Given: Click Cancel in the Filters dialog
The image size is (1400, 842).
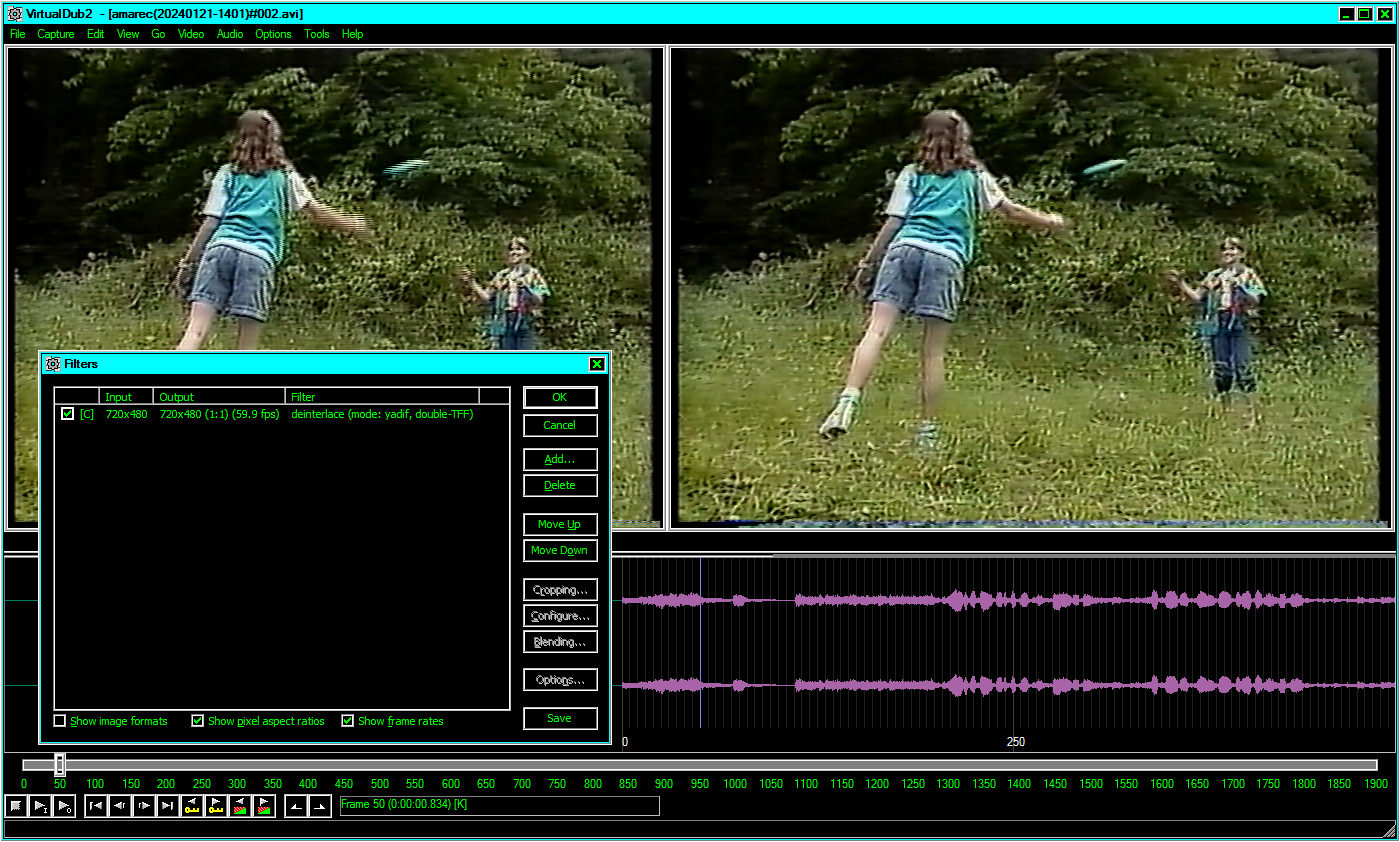Looking at the screenshot, I should point(560,426).
